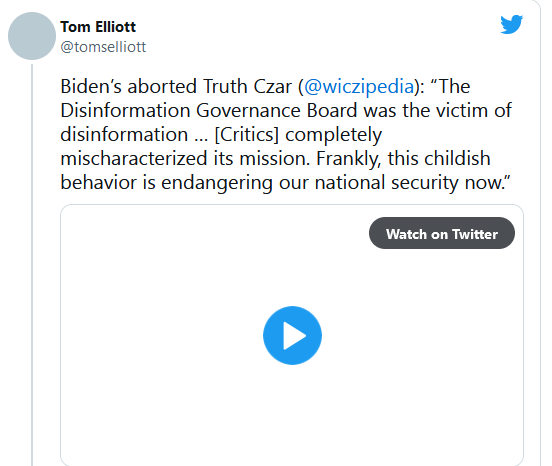The width and height of the screenshot is (552, 466).
Task: Click the phrase Disinformation Governance Board
Action: tap(209, 111)
